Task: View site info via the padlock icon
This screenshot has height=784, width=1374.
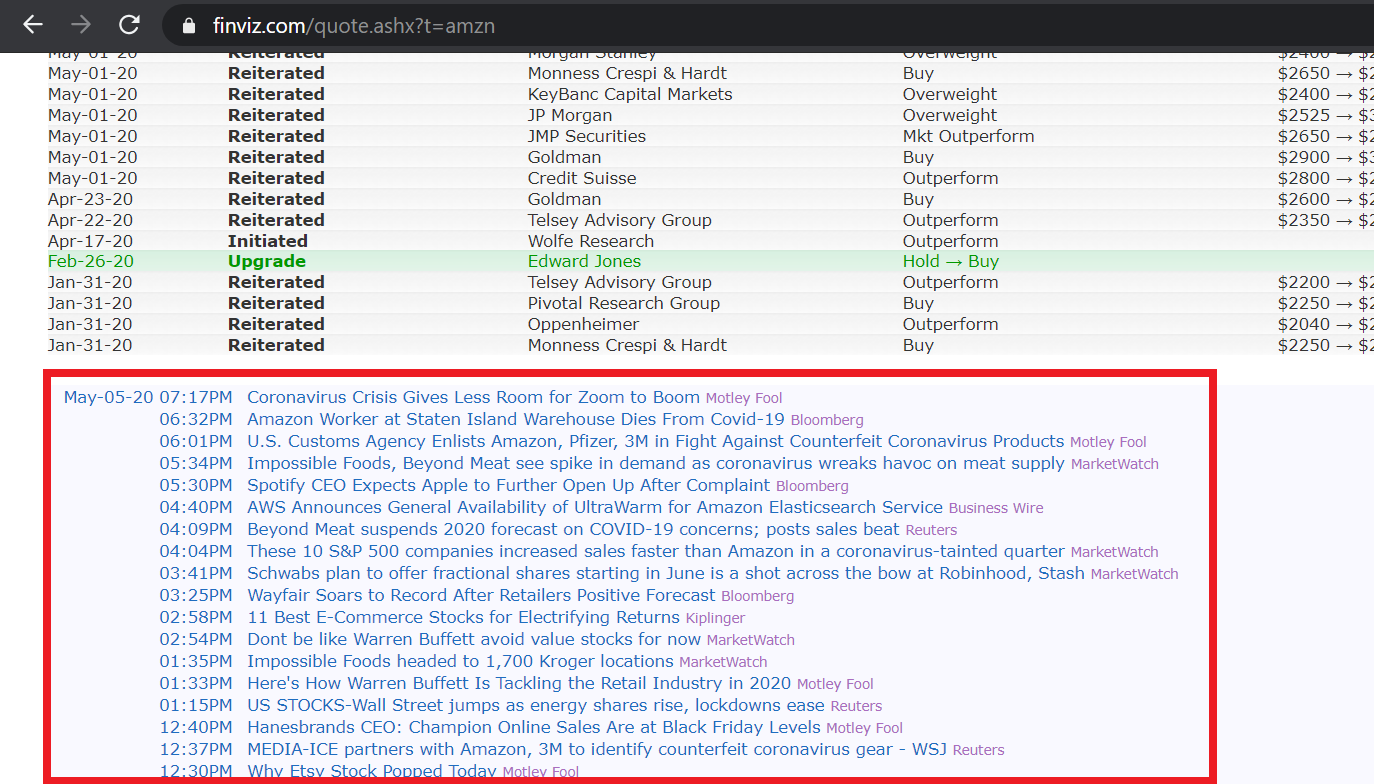Action: (189, 26)
